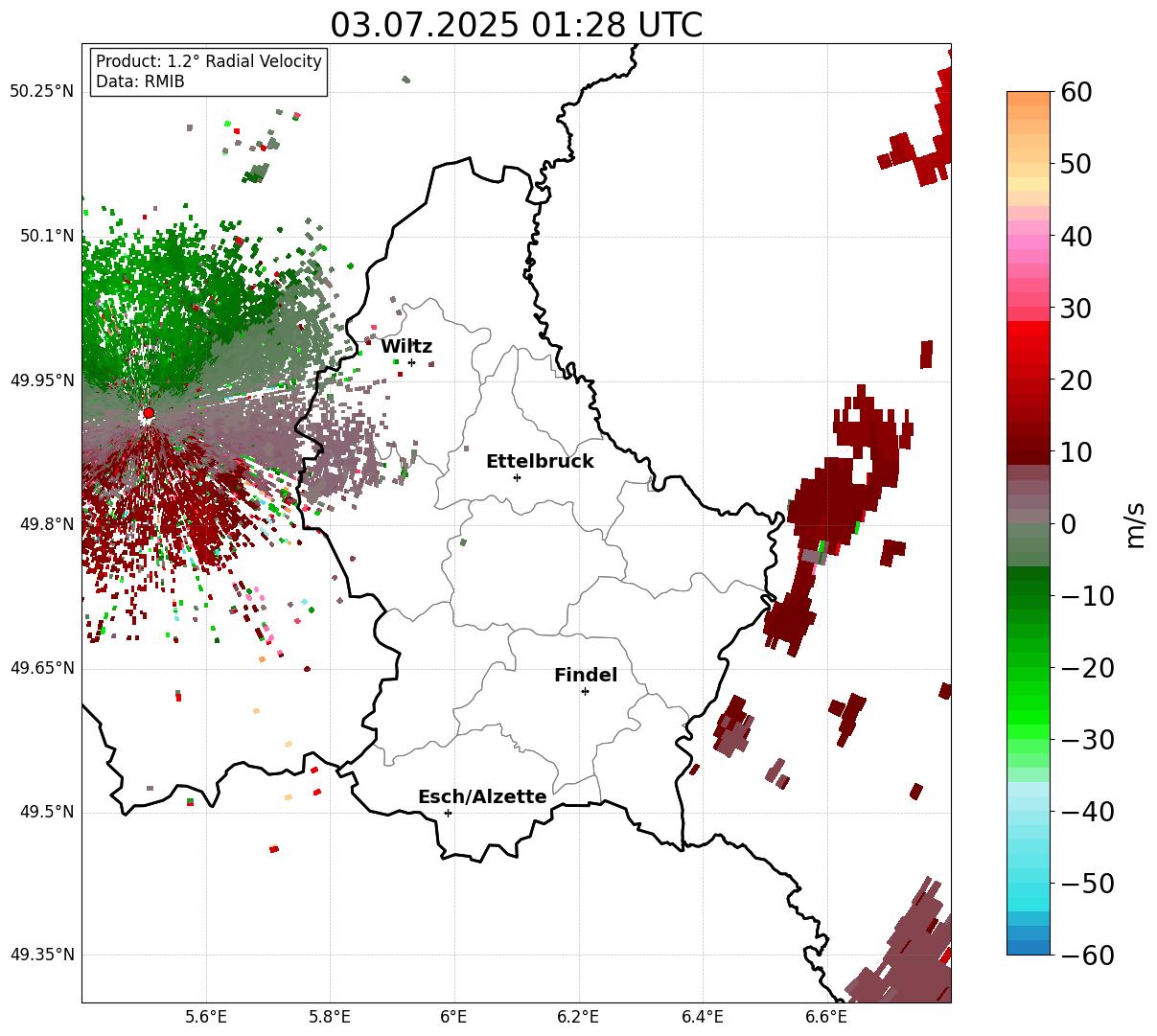
Task: Click the pink colorbar segment near 40
Action: [x=1029, y=242]
